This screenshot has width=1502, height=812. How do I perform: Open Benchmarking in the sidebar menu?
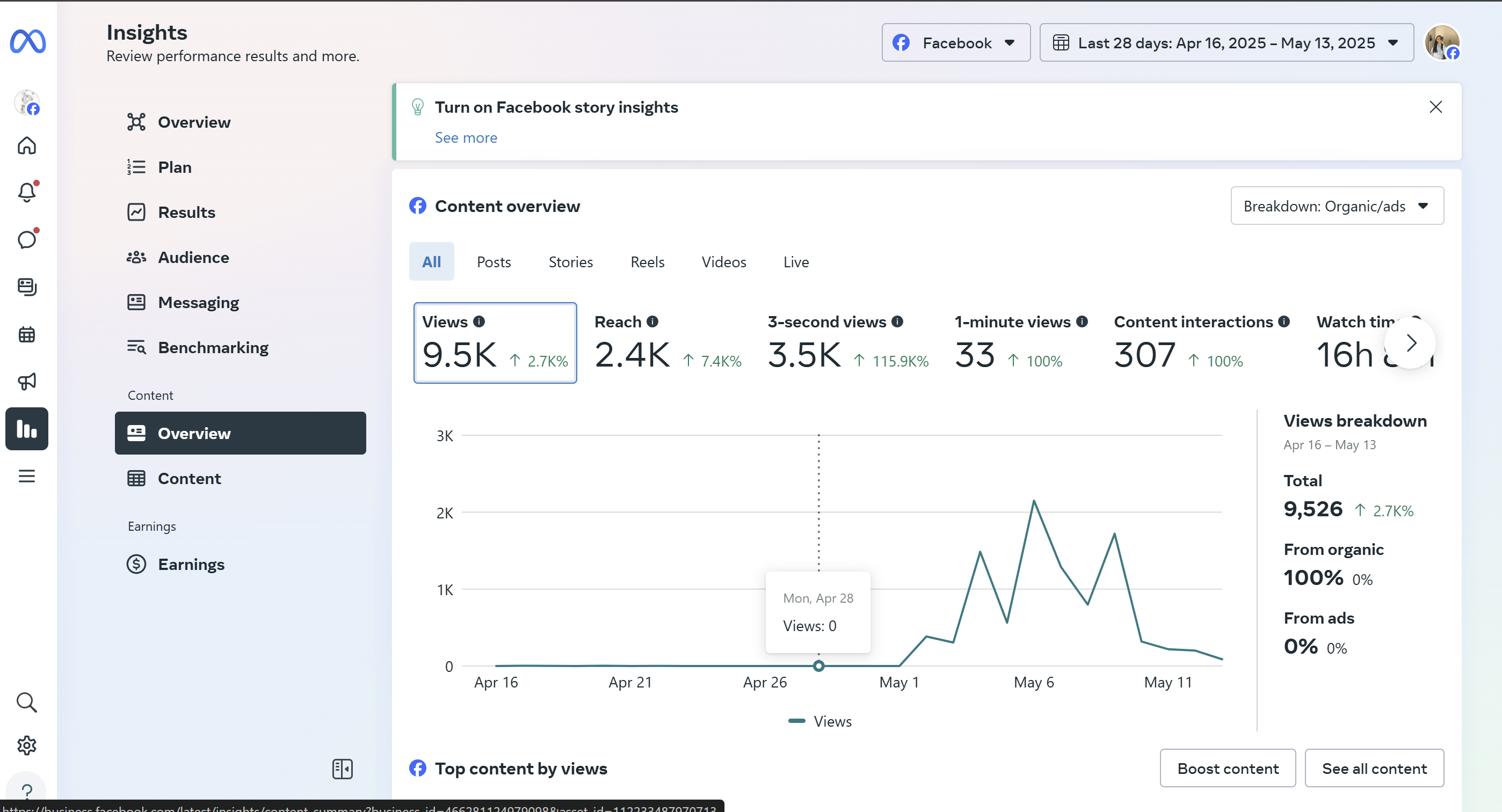click(213, 347)
